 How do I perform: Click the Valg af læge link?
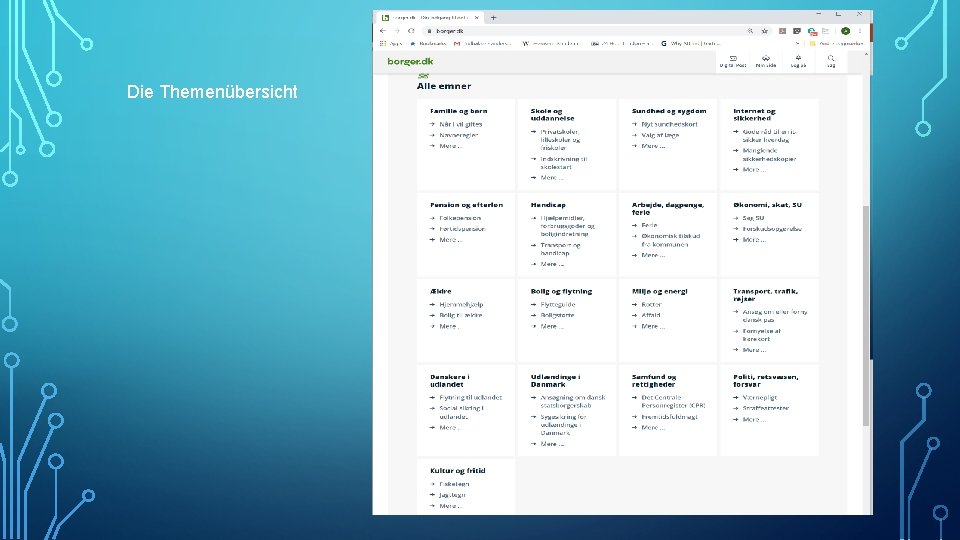pos(660,135)
